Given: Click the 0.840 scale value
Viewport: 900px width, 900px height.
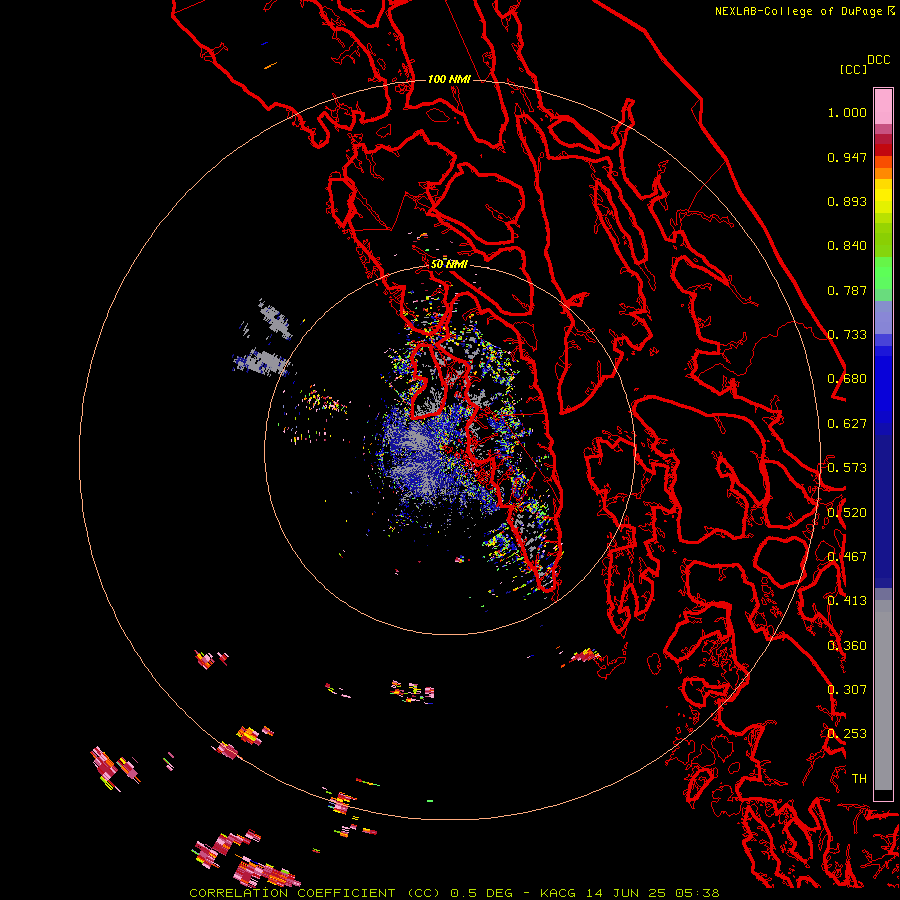Looking at the screenshot, I should pos(847,246).
